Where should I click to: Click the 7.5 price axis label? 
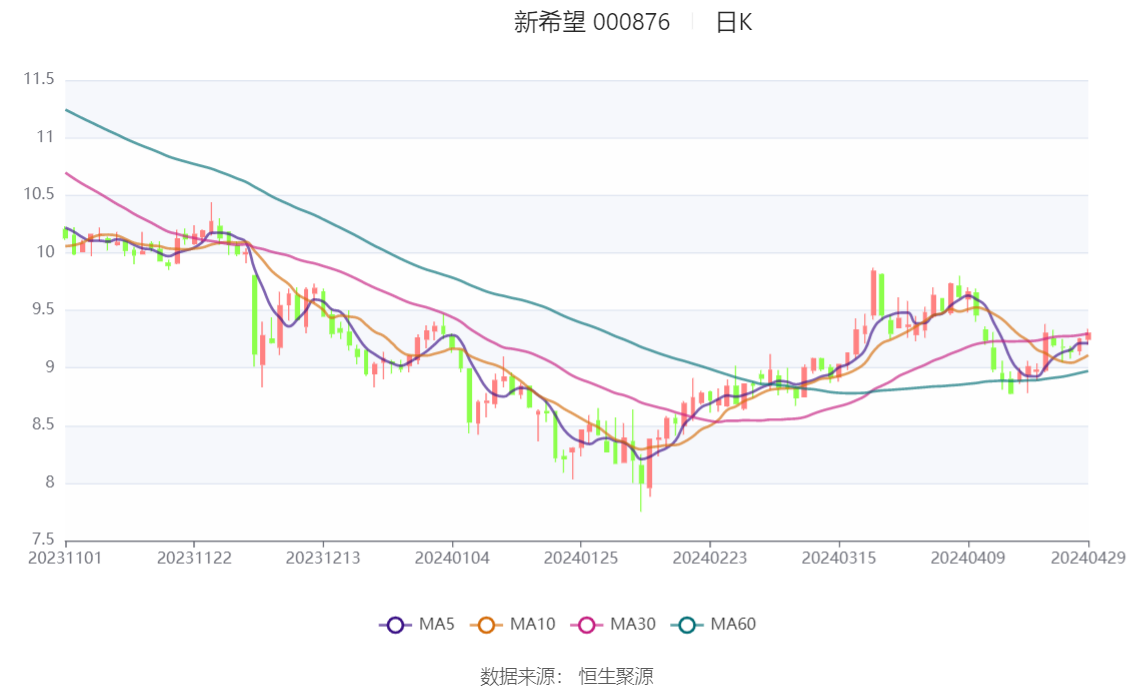(43, 539)
